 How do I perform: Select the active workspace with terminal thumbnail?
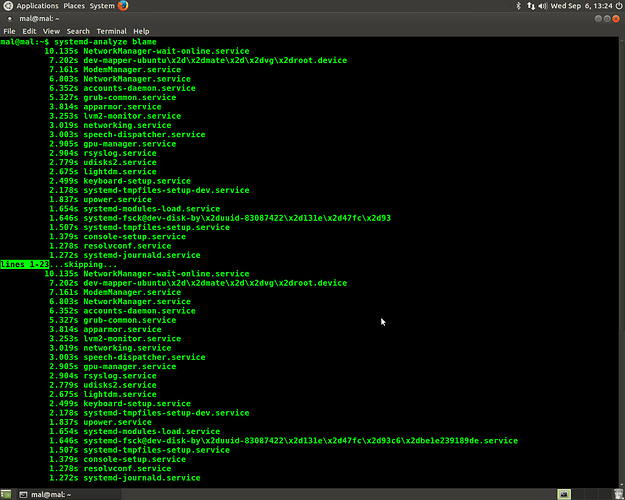pos(564,494)
